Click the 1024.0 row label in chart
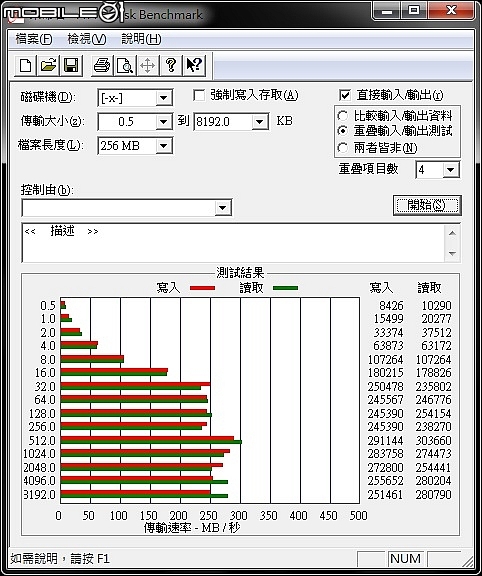The height and width of the screenshot is (576, 482). [39, 454]
